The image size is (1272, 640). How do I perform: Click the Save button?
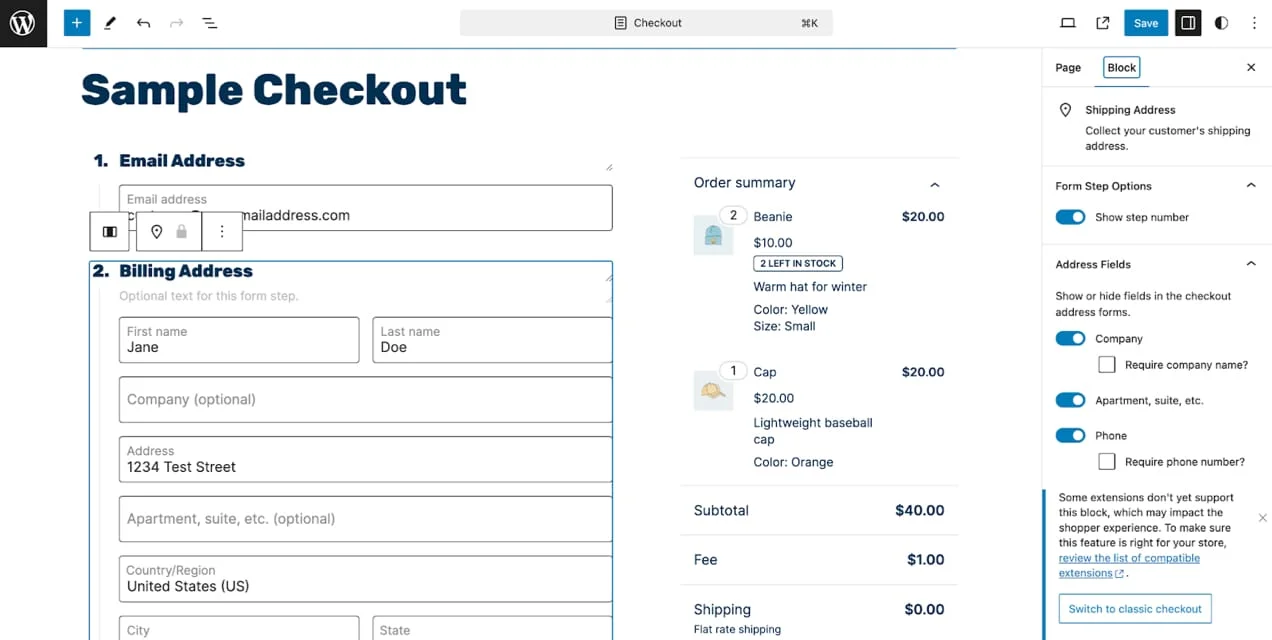(x=1145, y=22)
